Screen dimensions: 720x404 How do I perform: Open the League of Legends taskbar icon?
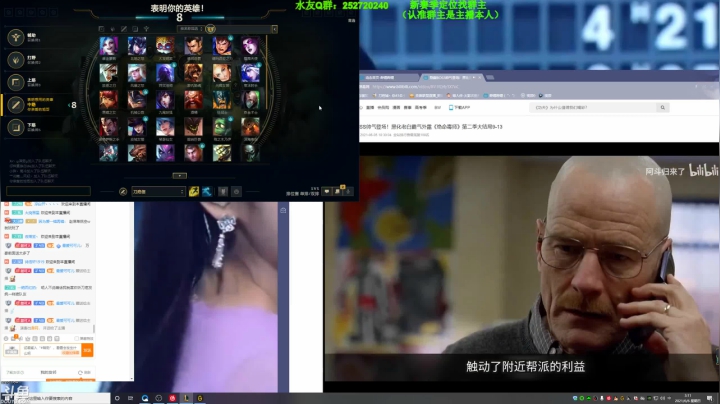186,398
